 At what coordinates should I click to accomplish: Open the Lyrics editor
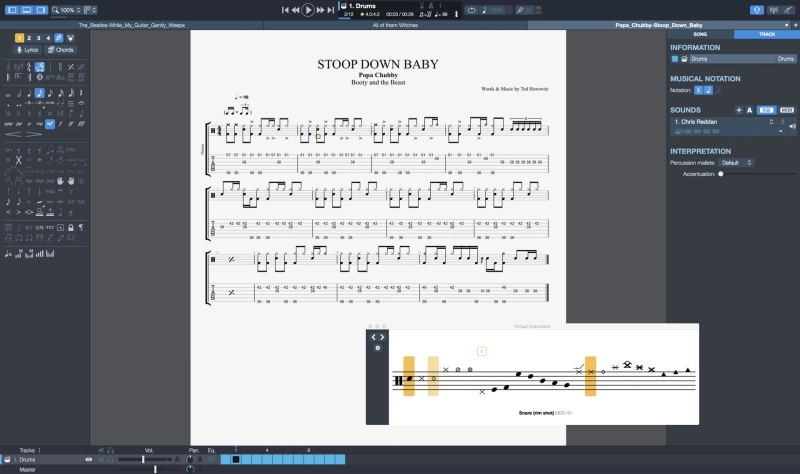pos(28,49)
